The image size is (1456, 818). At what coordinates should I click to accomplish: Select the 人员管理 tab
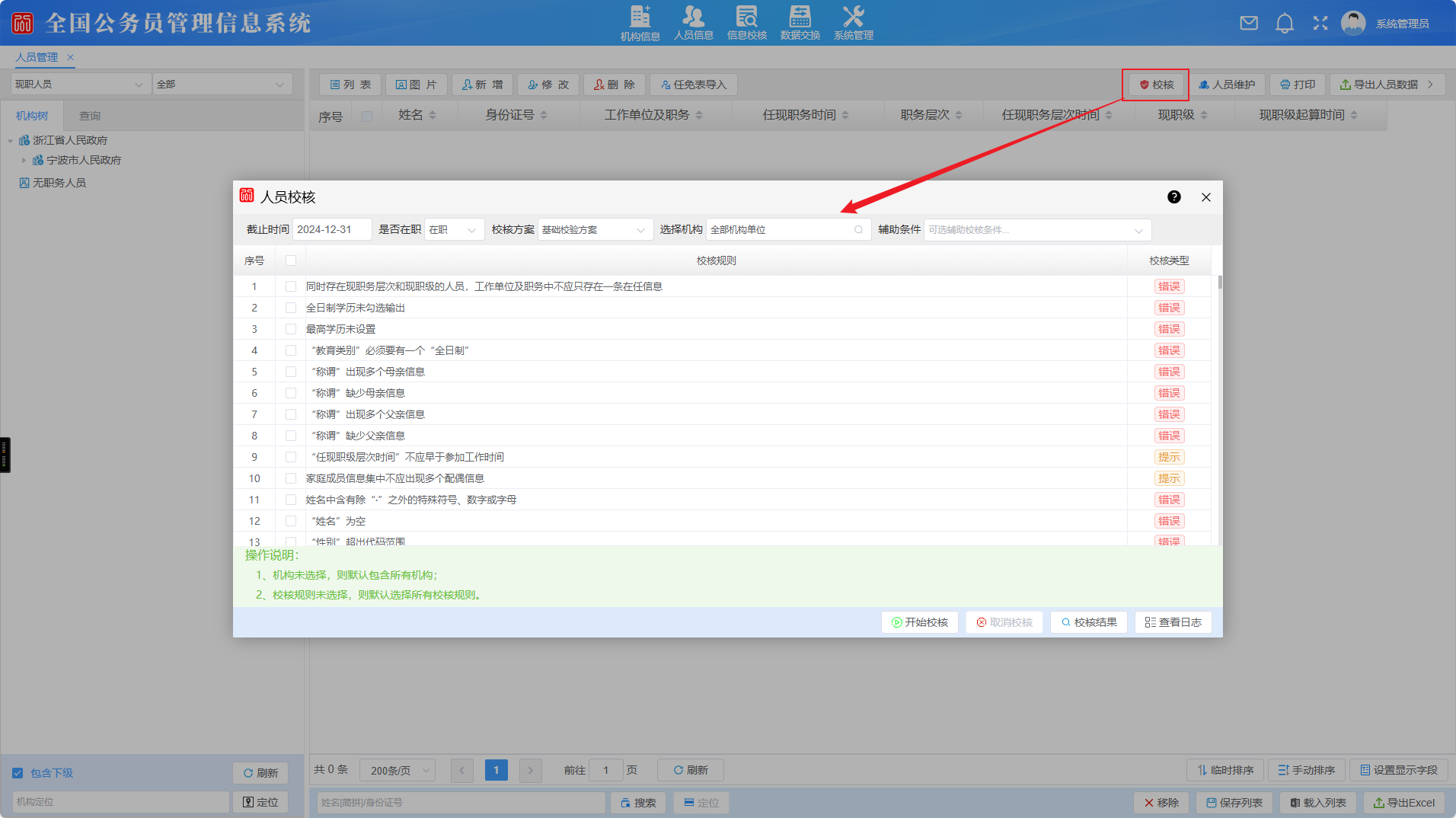click(x=37, y=57)
